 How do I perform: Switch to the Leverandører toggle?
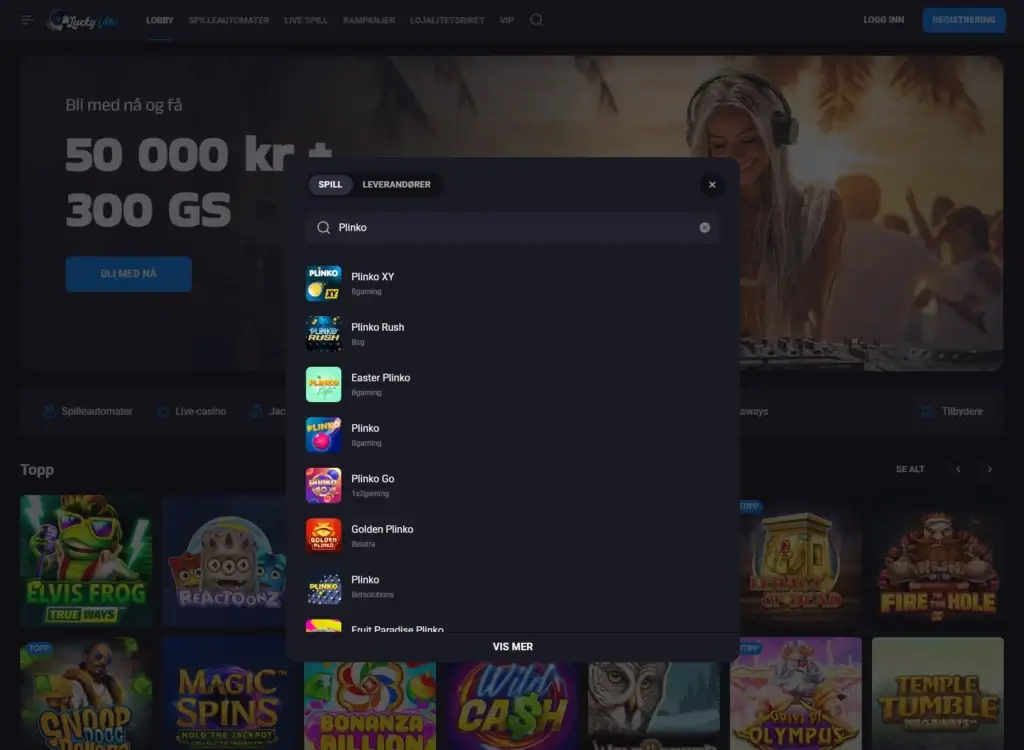click(x=396, y=185)
